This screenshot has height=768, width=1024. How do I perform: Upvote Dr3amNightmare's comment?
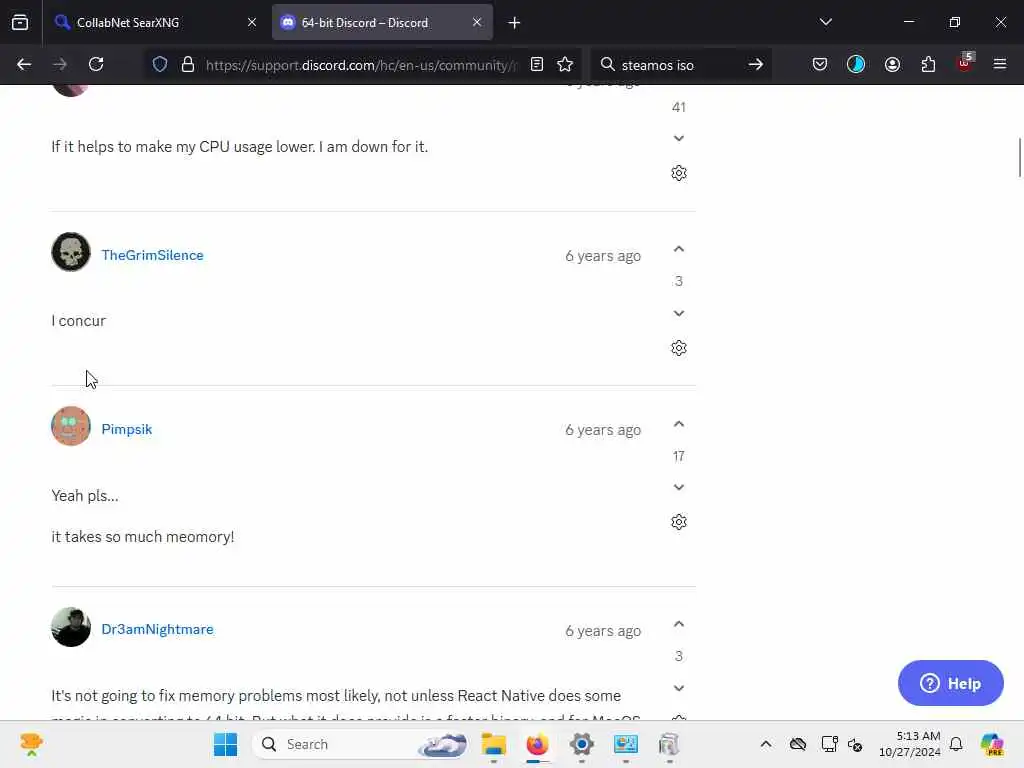(679, 624)
